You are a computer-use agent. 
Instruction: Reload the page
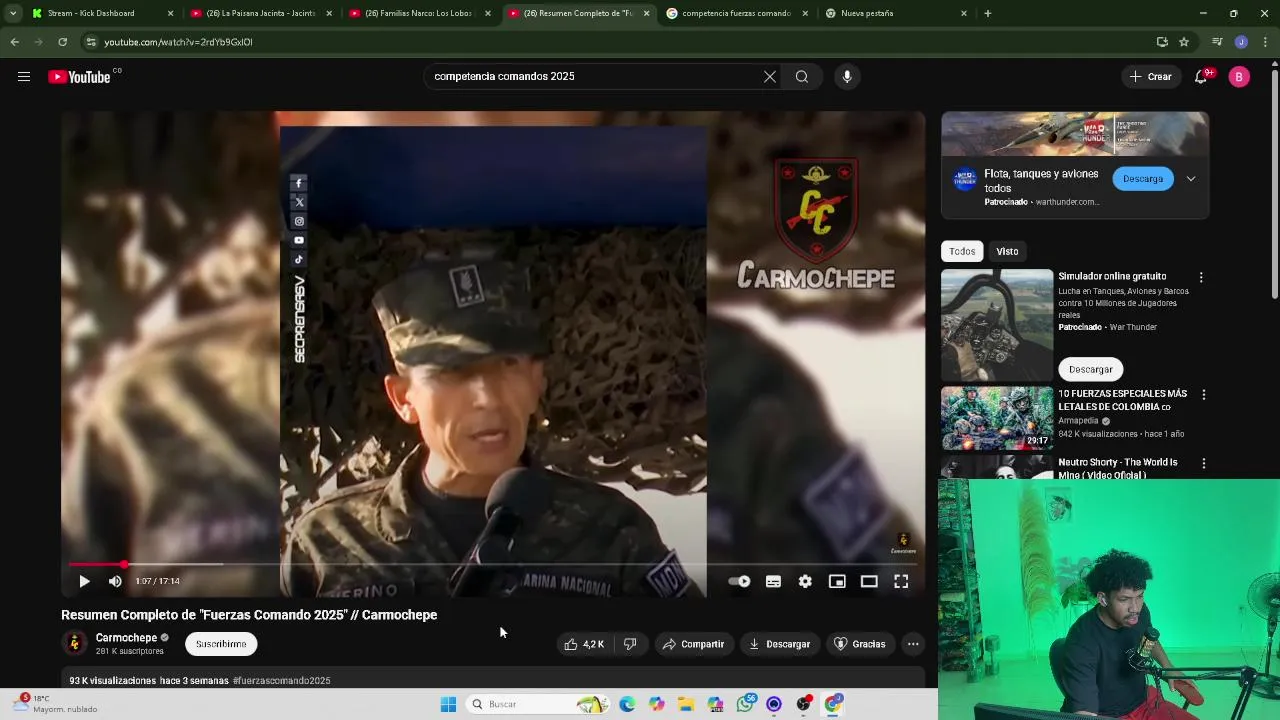(62, 42)
